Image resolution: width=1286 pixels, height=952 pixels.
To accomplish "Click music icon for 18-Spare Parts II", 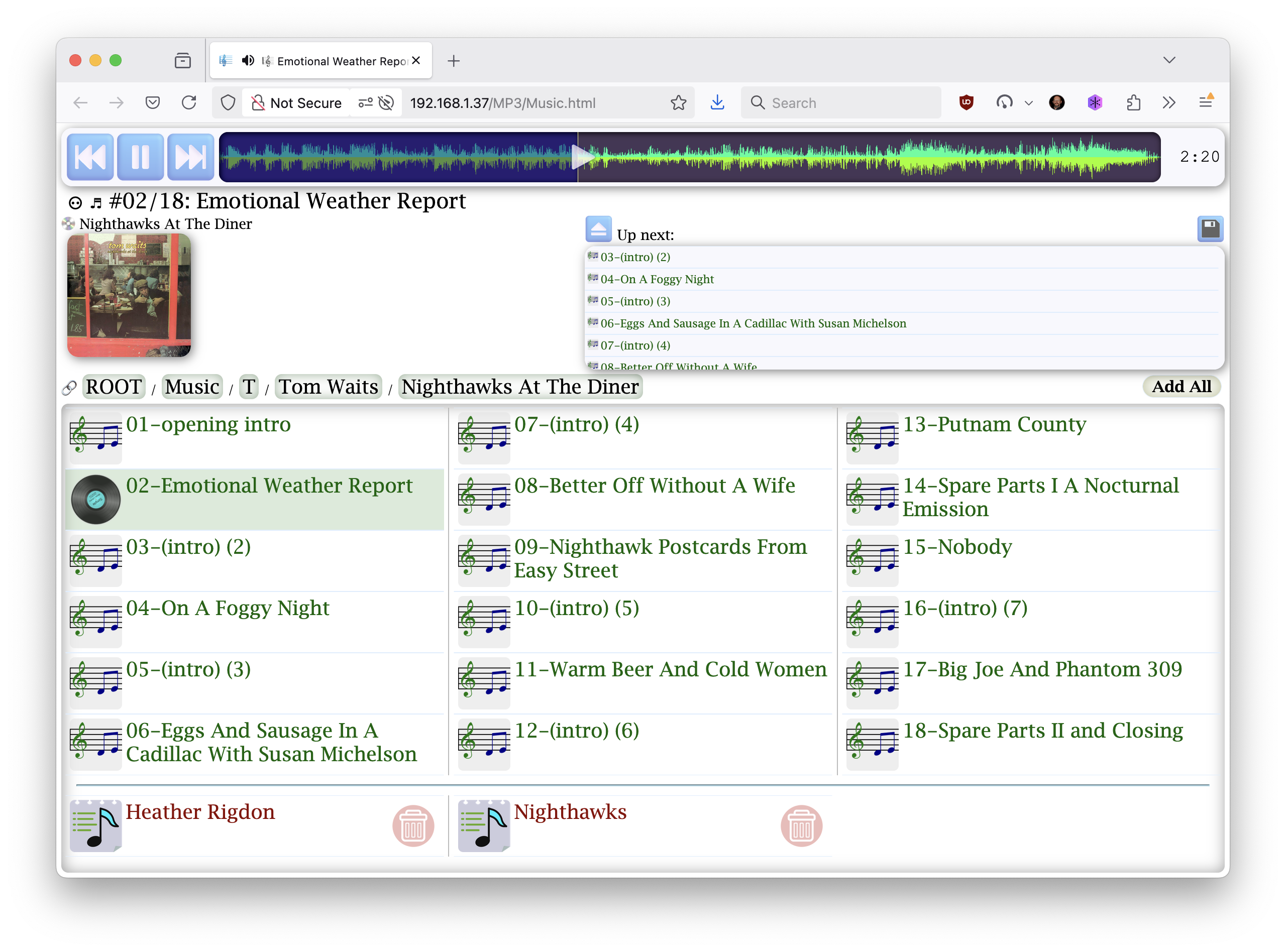I will pyautogui.click(x=872, y=745).
